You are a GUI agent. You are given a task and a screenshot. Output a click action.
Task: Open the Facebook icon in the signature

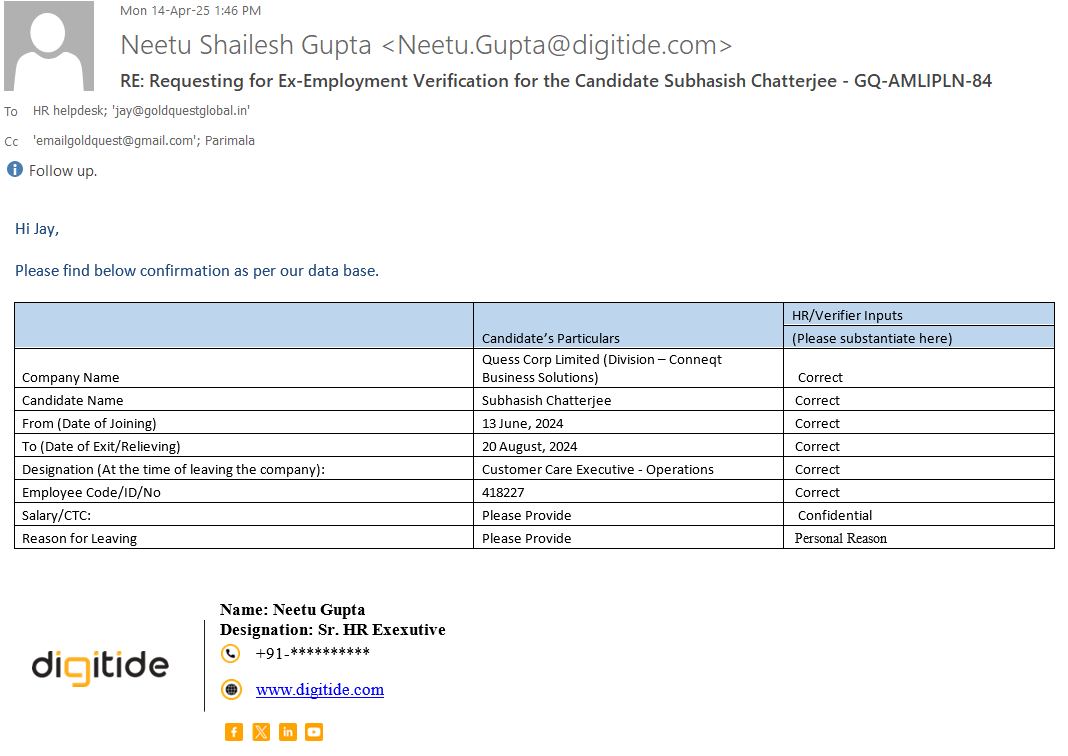(234, 732)
